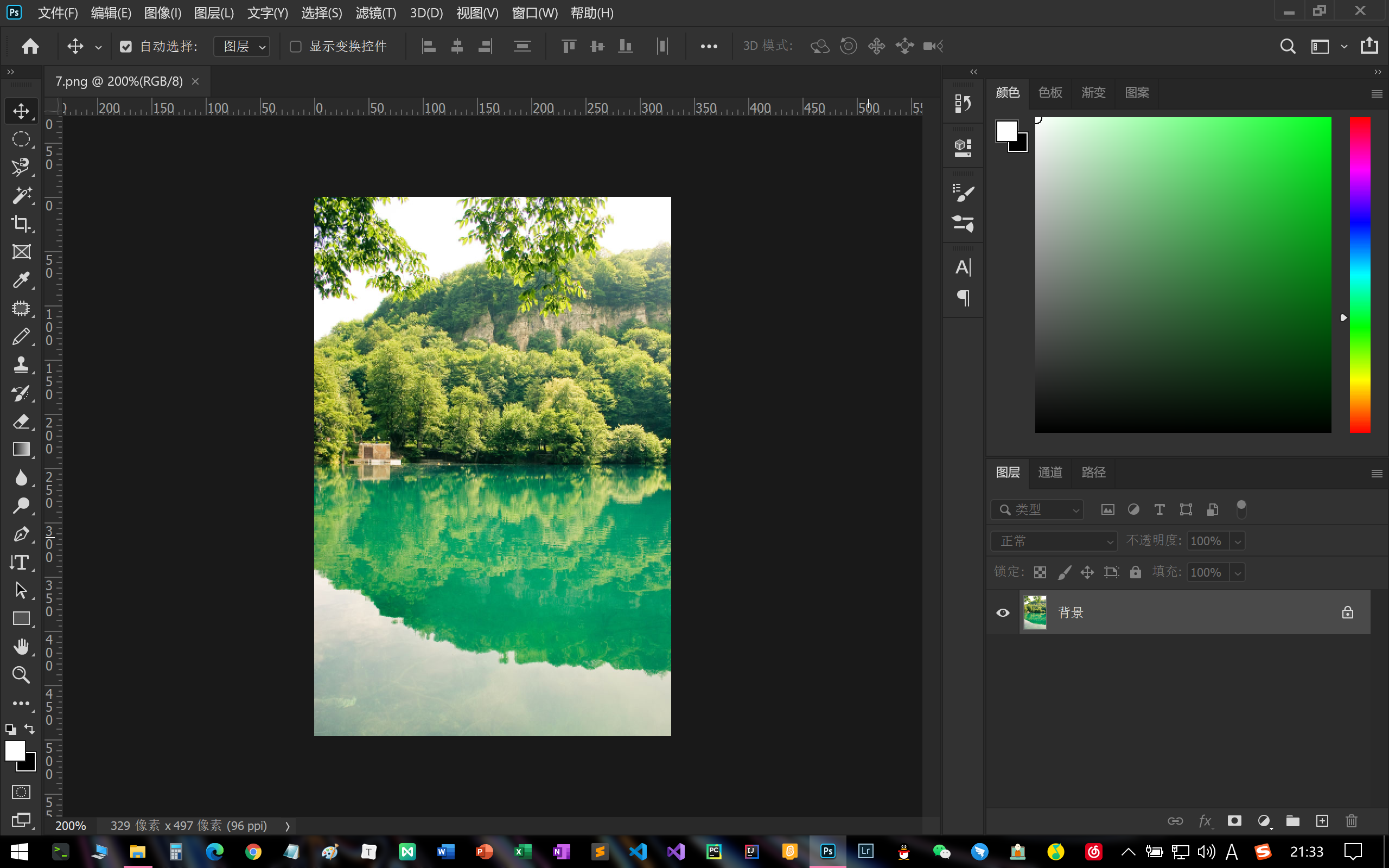Open the Auto-Select 图层 dropdown

coord(241,47)
